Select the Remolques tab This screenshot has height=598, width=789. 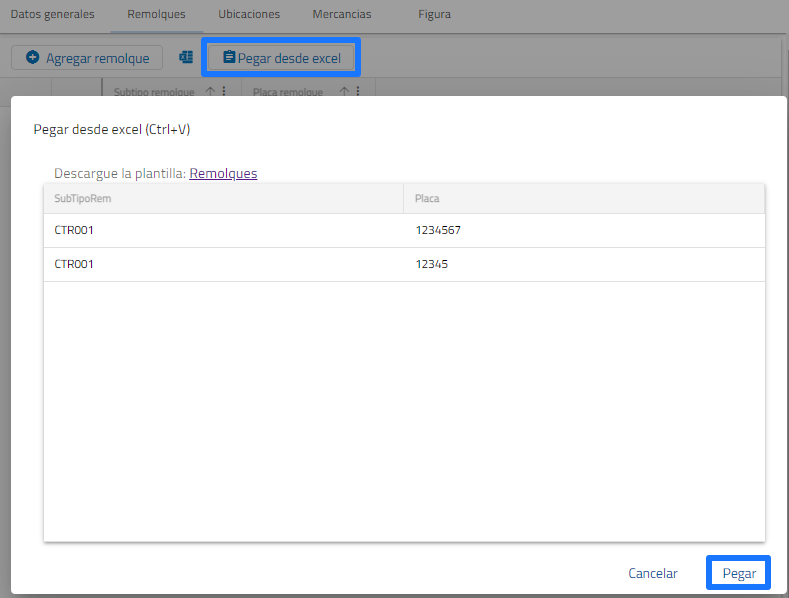(156, 14)
